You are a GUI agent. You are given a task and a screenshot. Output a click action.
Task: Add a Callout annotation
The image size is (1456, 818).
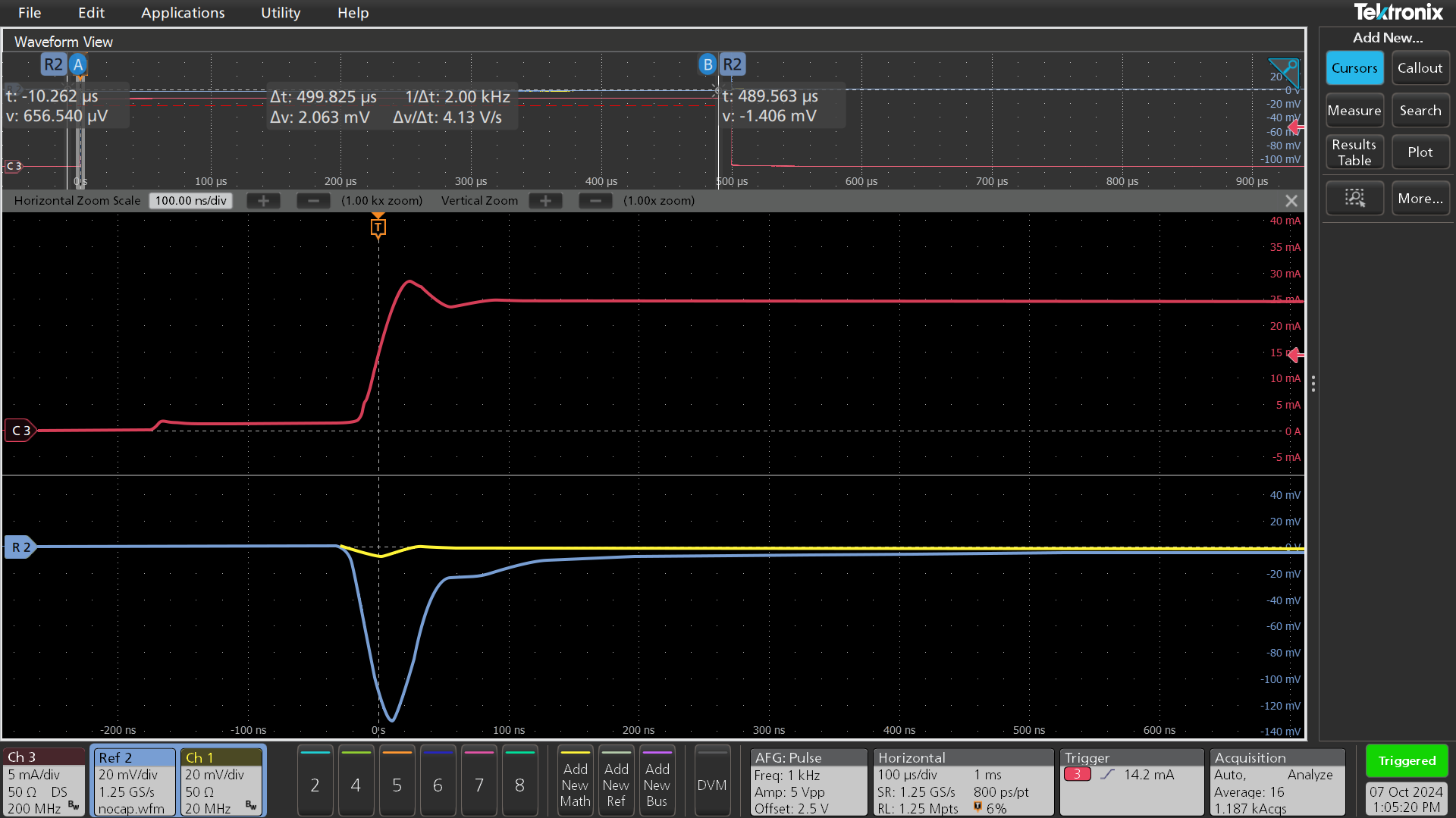pyautogui.click(x=1420, y=68)
